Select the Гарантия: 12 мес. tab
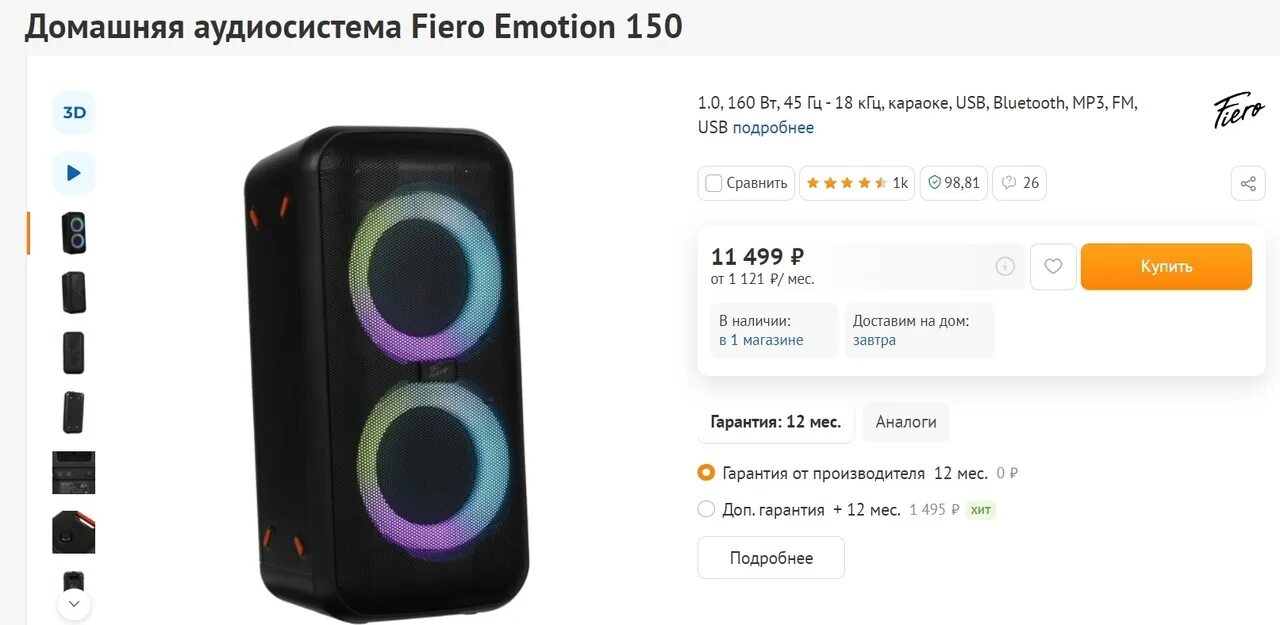 click(775, 422)
